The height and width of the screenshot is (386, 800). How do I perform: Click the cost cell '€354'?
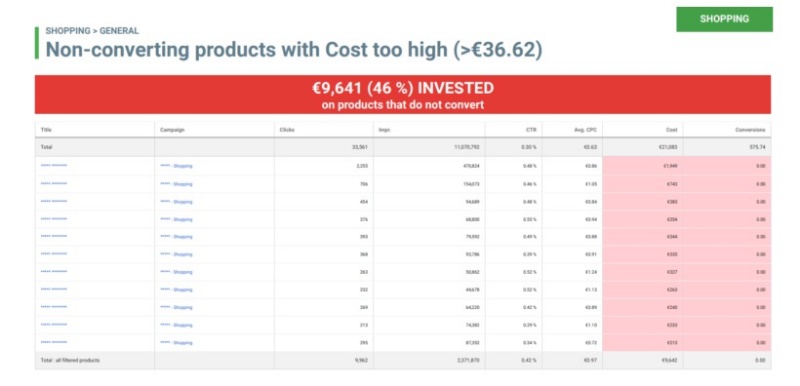click(x=672, y=219)
